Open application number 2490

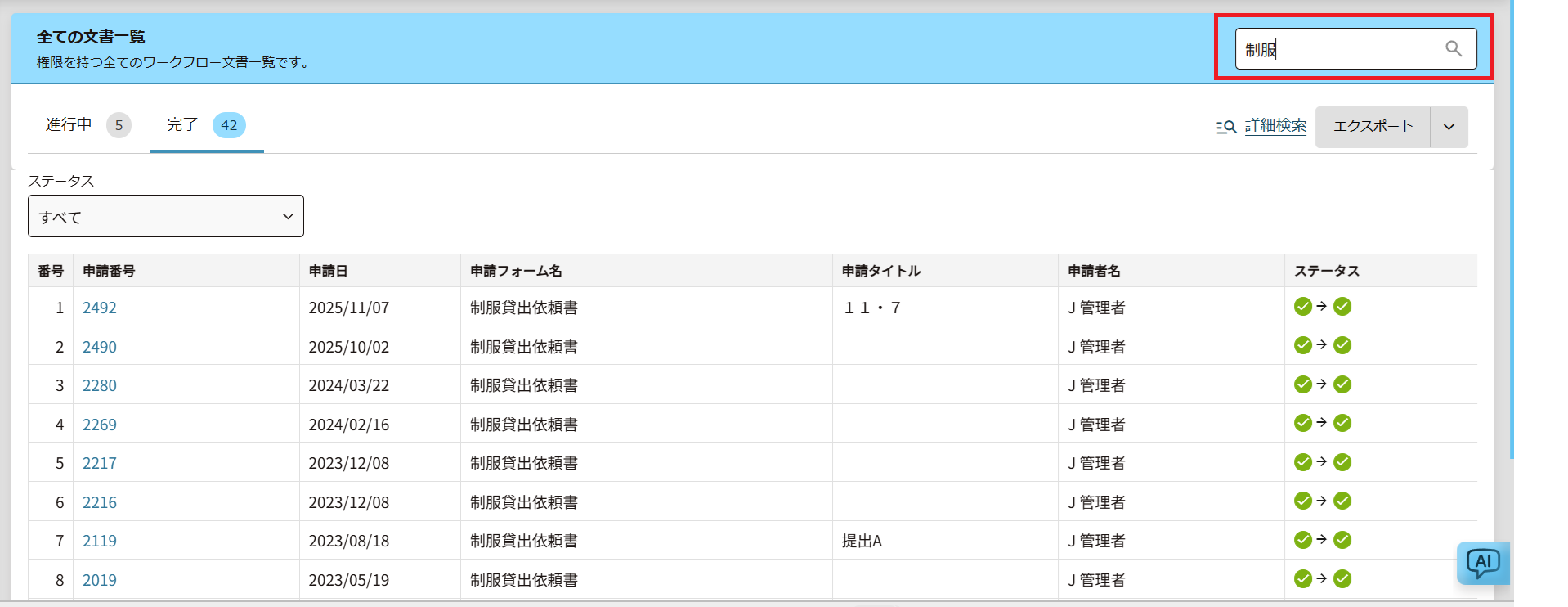[x=100, y=347]
